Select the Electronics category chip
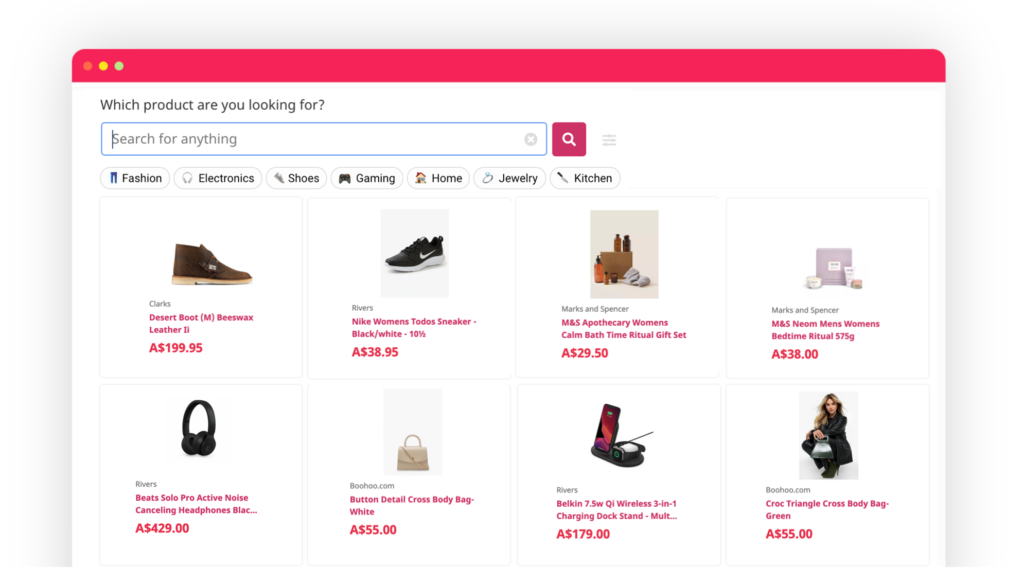 click(218, 178)
